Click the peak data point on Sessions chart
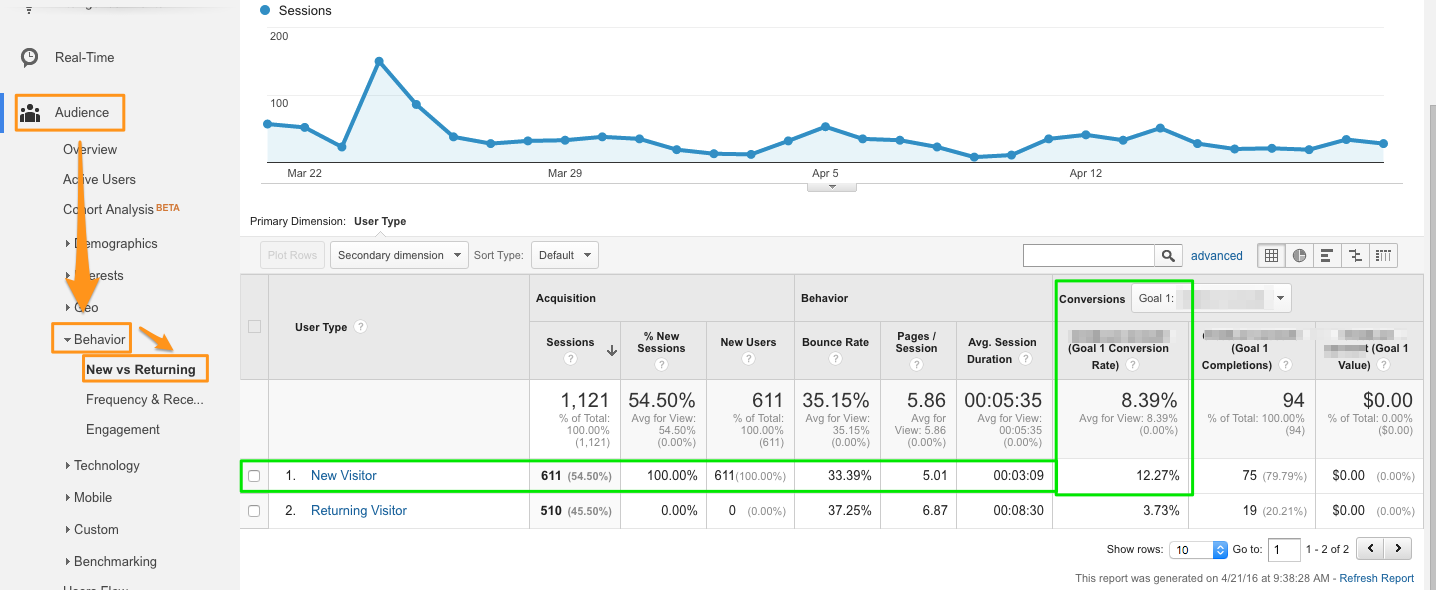 [379, 61]
